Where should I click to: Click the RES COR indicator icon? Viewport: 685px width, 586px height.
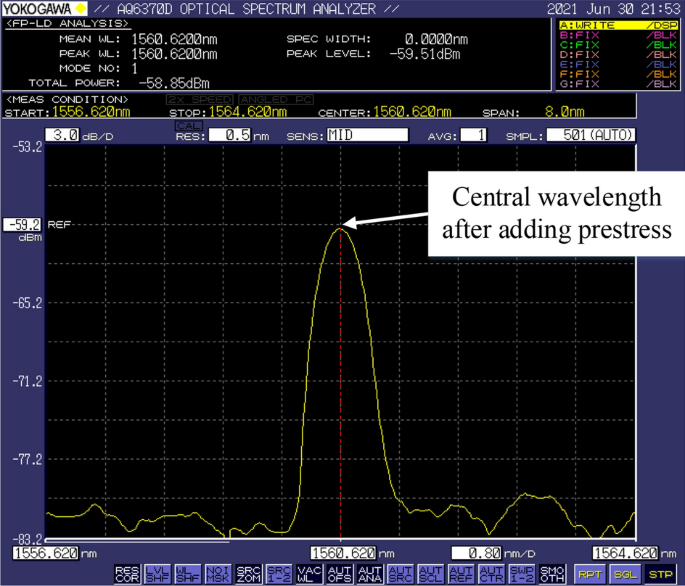[127, 573]
